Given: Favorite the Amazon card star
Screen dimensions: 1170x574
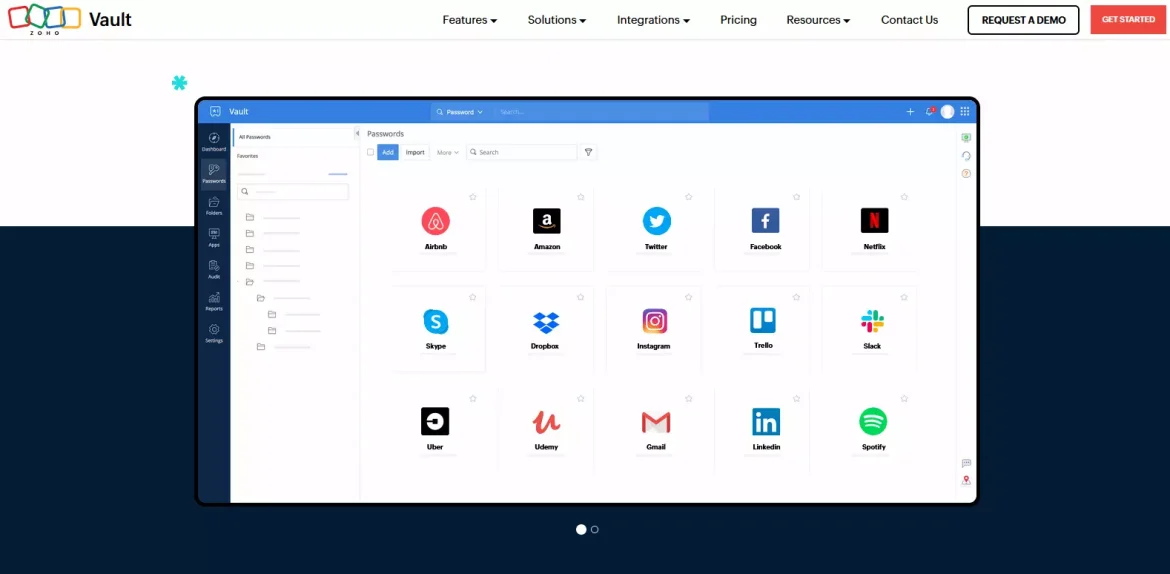Looking at the screenshot, I should [x=581, y=197].
